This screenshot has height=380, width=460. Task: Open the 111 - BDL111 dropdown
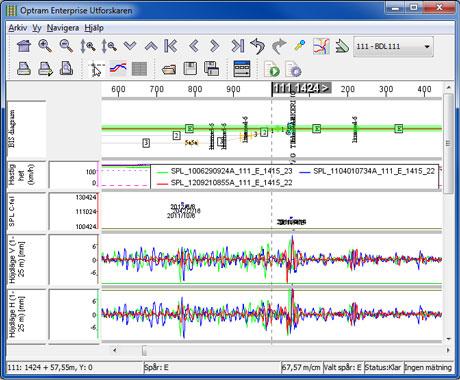(x=393, y=47)
